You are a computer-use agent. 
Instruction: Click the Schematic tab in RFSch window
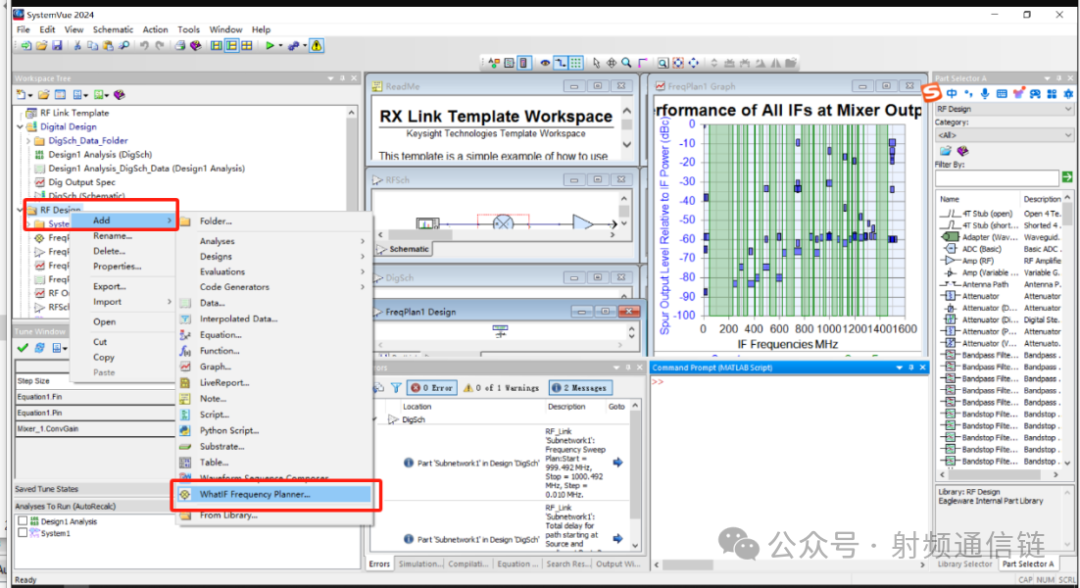[404, 249]
